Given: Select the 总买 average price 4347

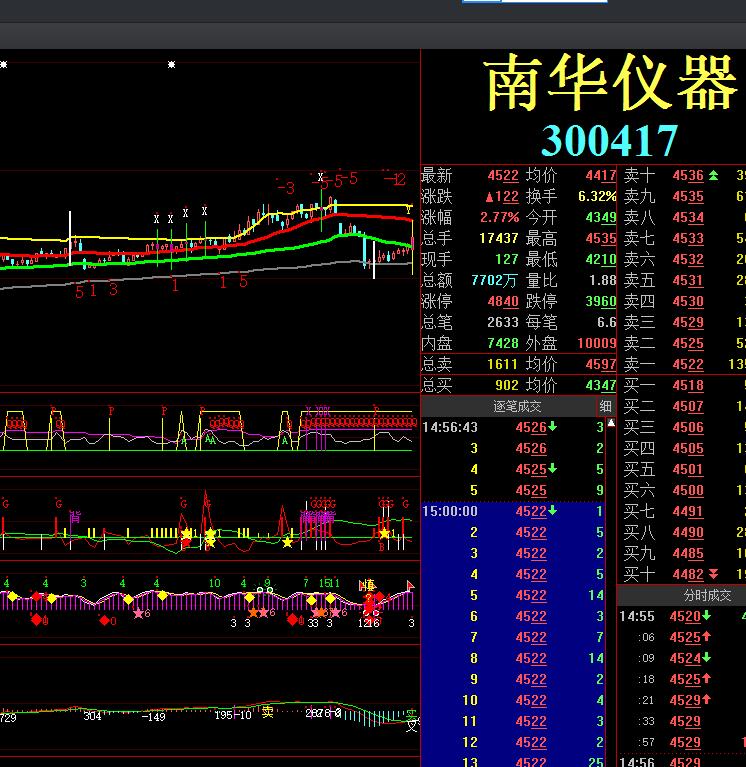Looking at the screenshot, I should point(601,385).
